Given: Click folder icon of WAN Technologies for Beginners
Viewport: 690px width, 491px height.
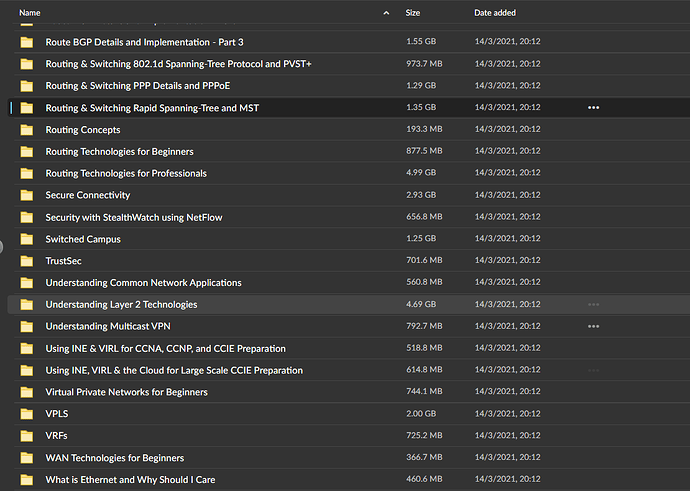Looking at the screenshot, I should pyautogui.click(x=27, y=458).
